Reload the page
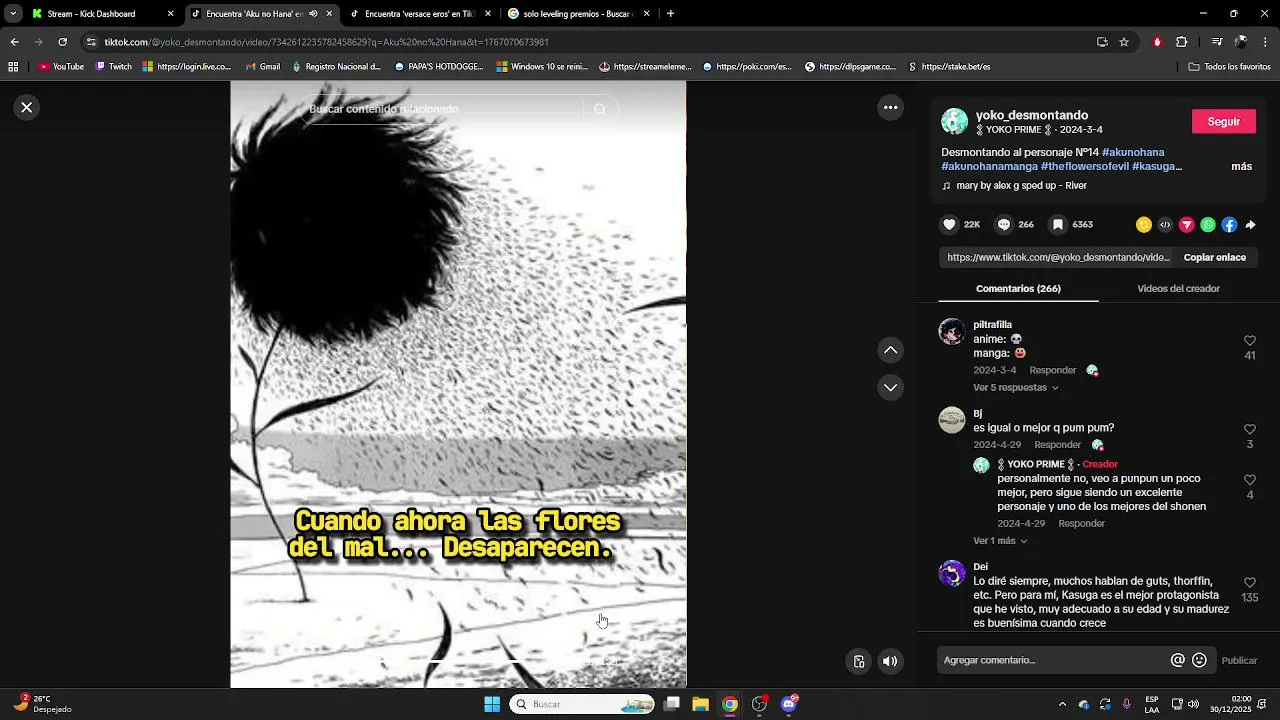This screenshot has width=1280, height=720. click(x=62, y=42)
